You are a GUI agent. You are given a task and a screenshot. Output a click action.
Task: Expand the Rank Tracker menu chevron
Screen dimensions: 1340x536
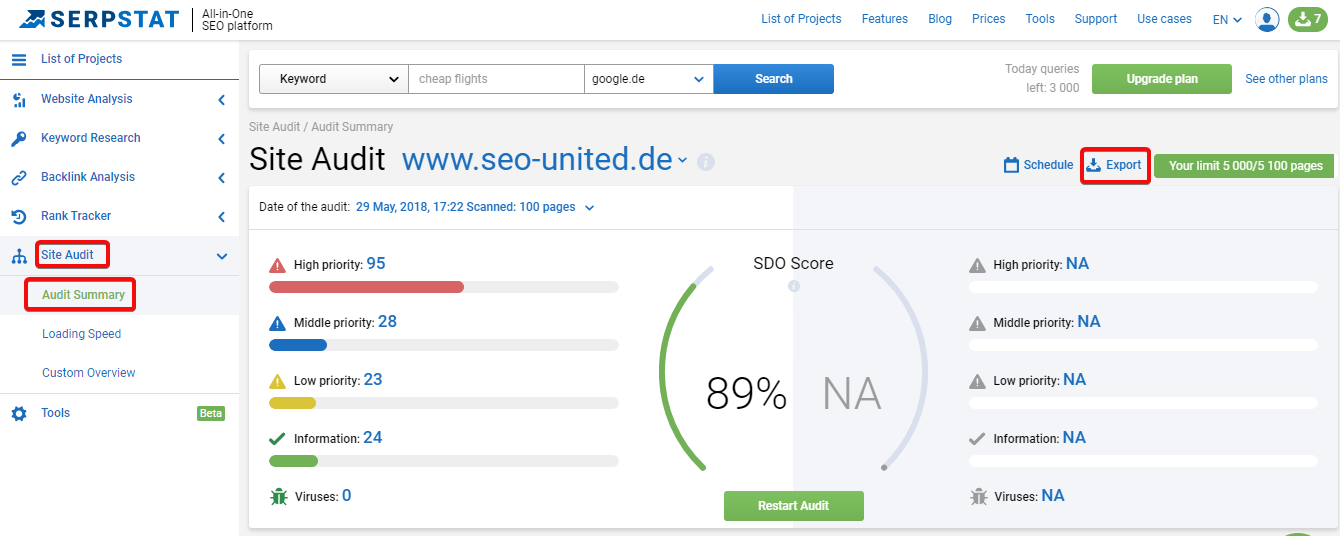point(221,216)
